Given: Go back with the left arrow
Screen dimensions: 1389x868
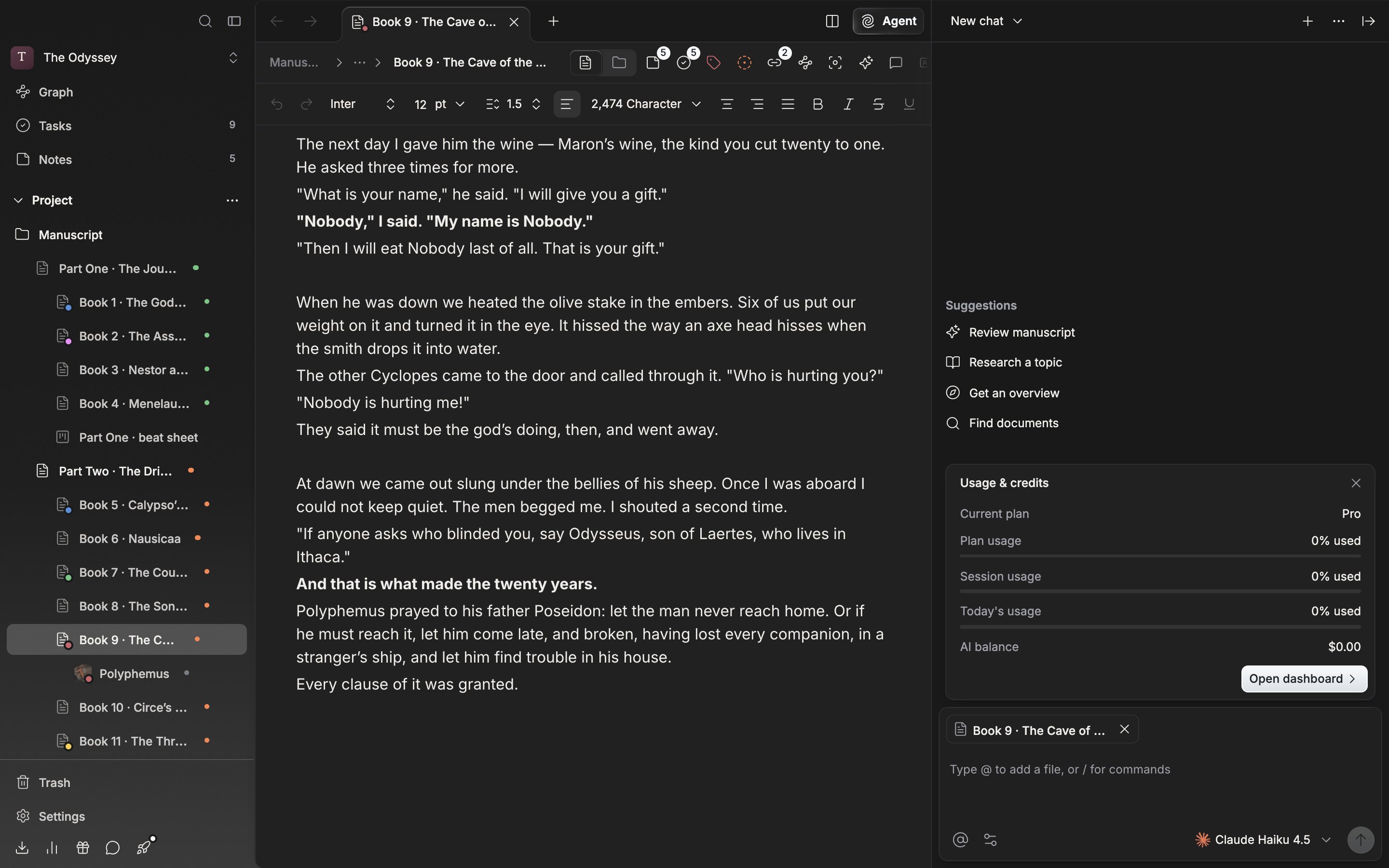Looking at the screenshot, I should coord(277,21).
